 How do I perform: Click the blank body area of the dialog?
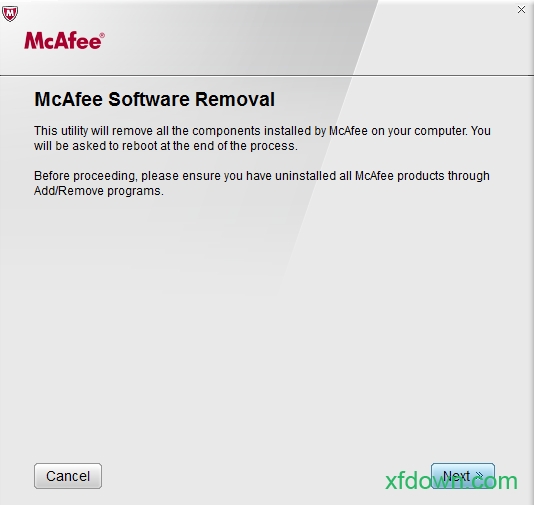coord(267,323)
